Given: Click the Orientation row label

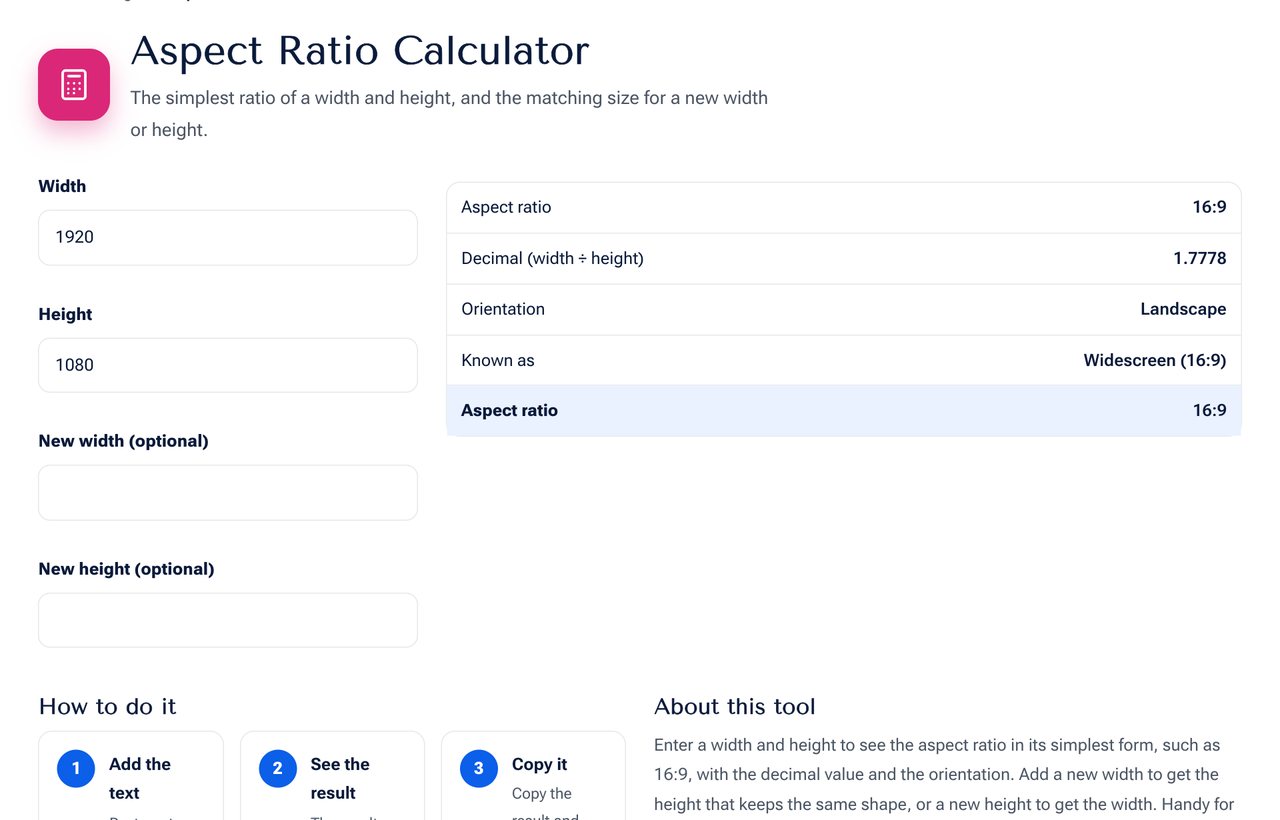Looking at the screenshot, I should coord(503,309).
